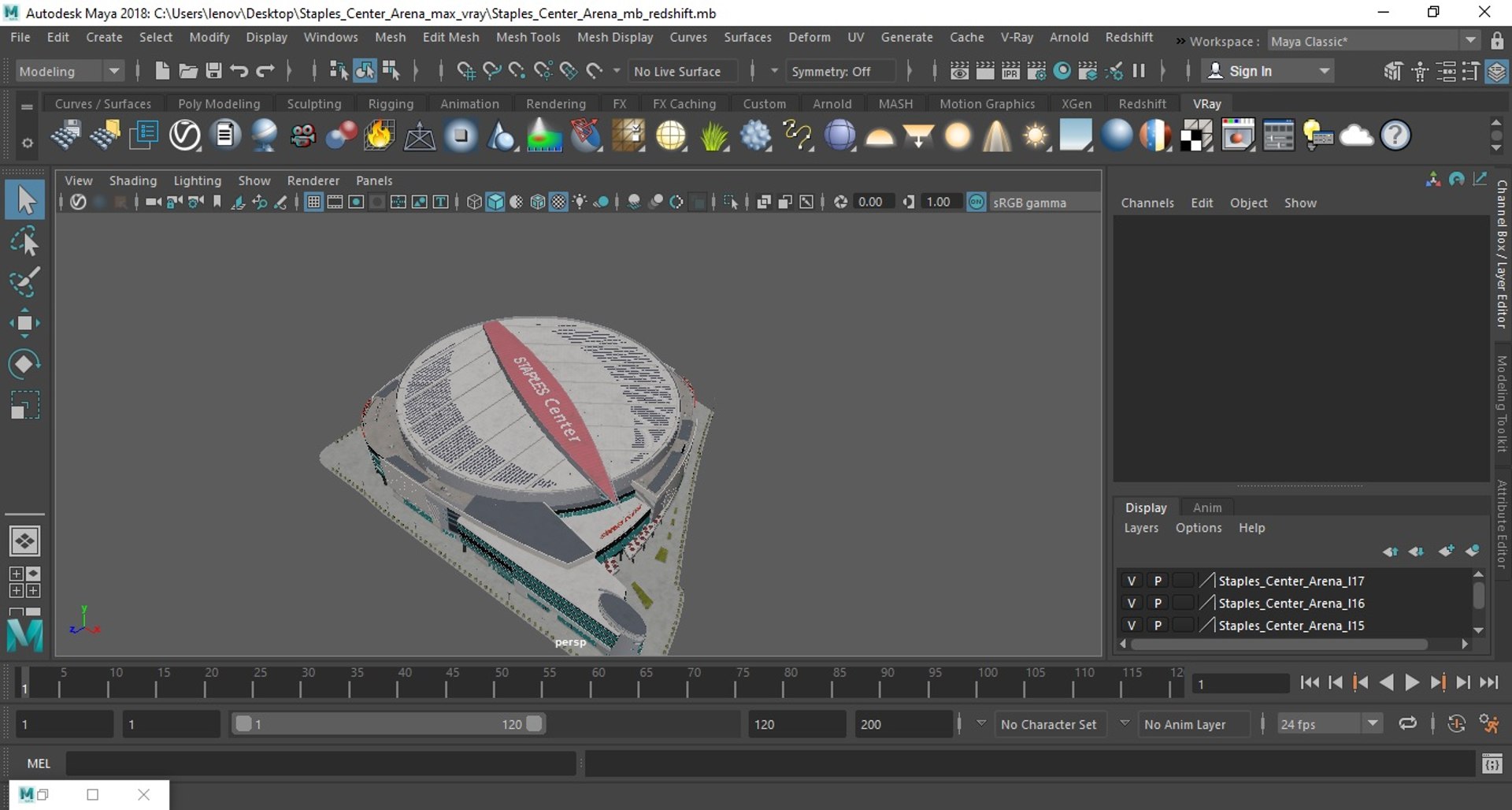This screenshot has height=810, width=1512.
Task: Toggle visibility V for Staples_Center_Arena_l15
Action: tap(1132, 625)
